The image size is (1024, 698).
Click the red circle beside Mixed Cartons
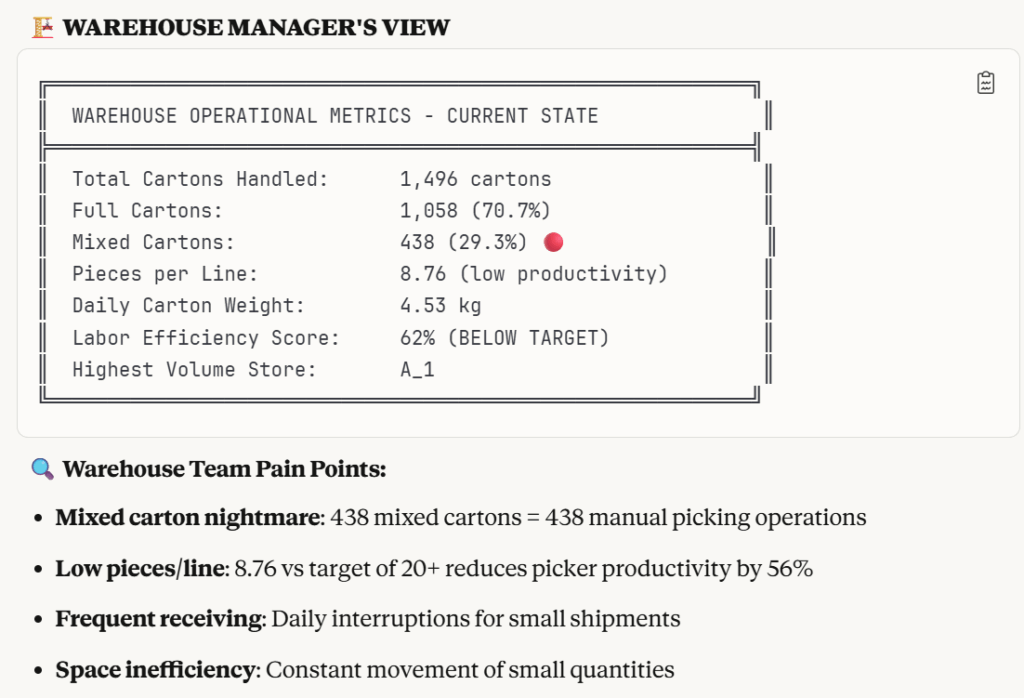coord(552,242)
